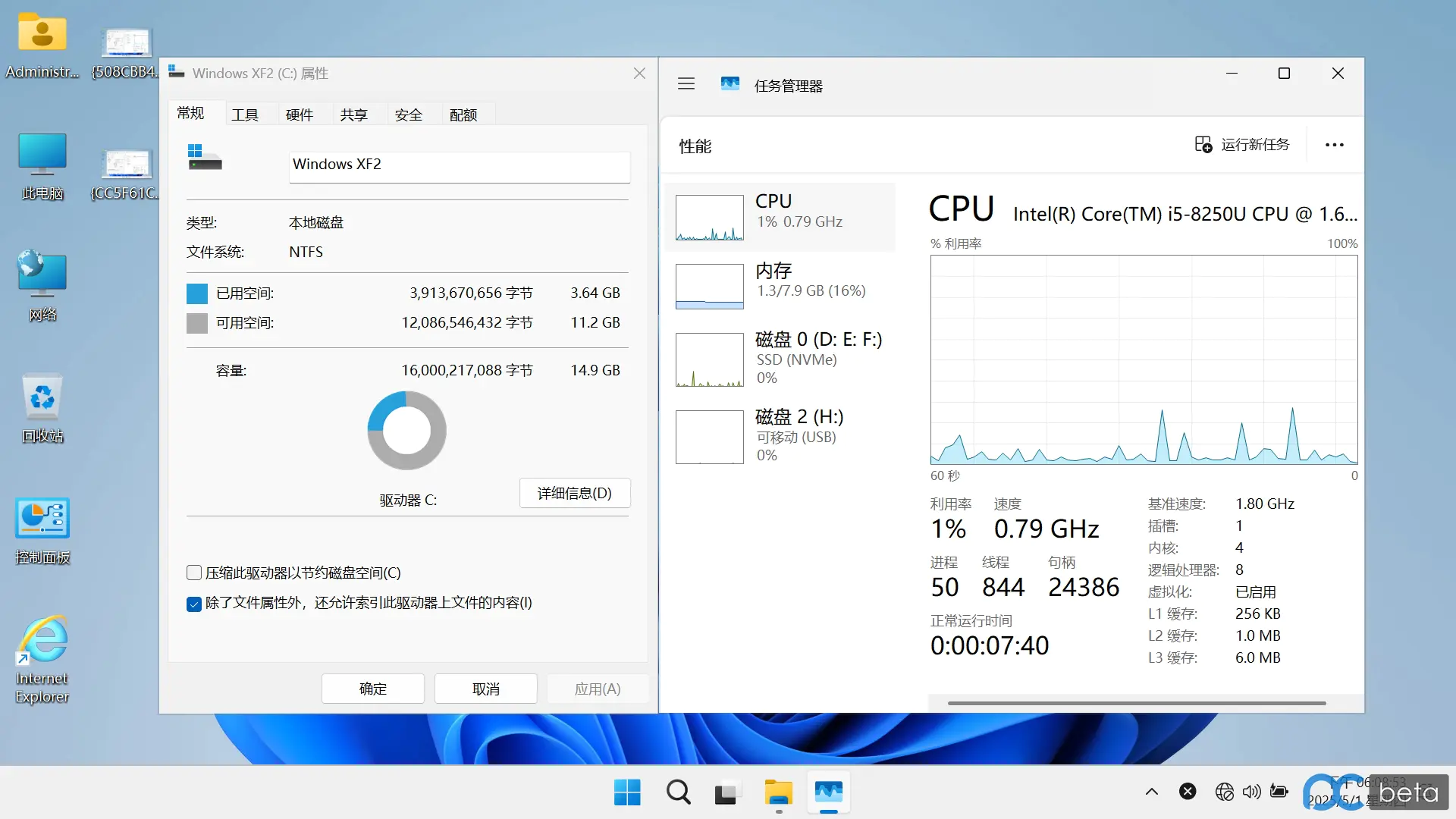
Task: Select the CPU performance graph thumbnail
Action: [709, 218]
